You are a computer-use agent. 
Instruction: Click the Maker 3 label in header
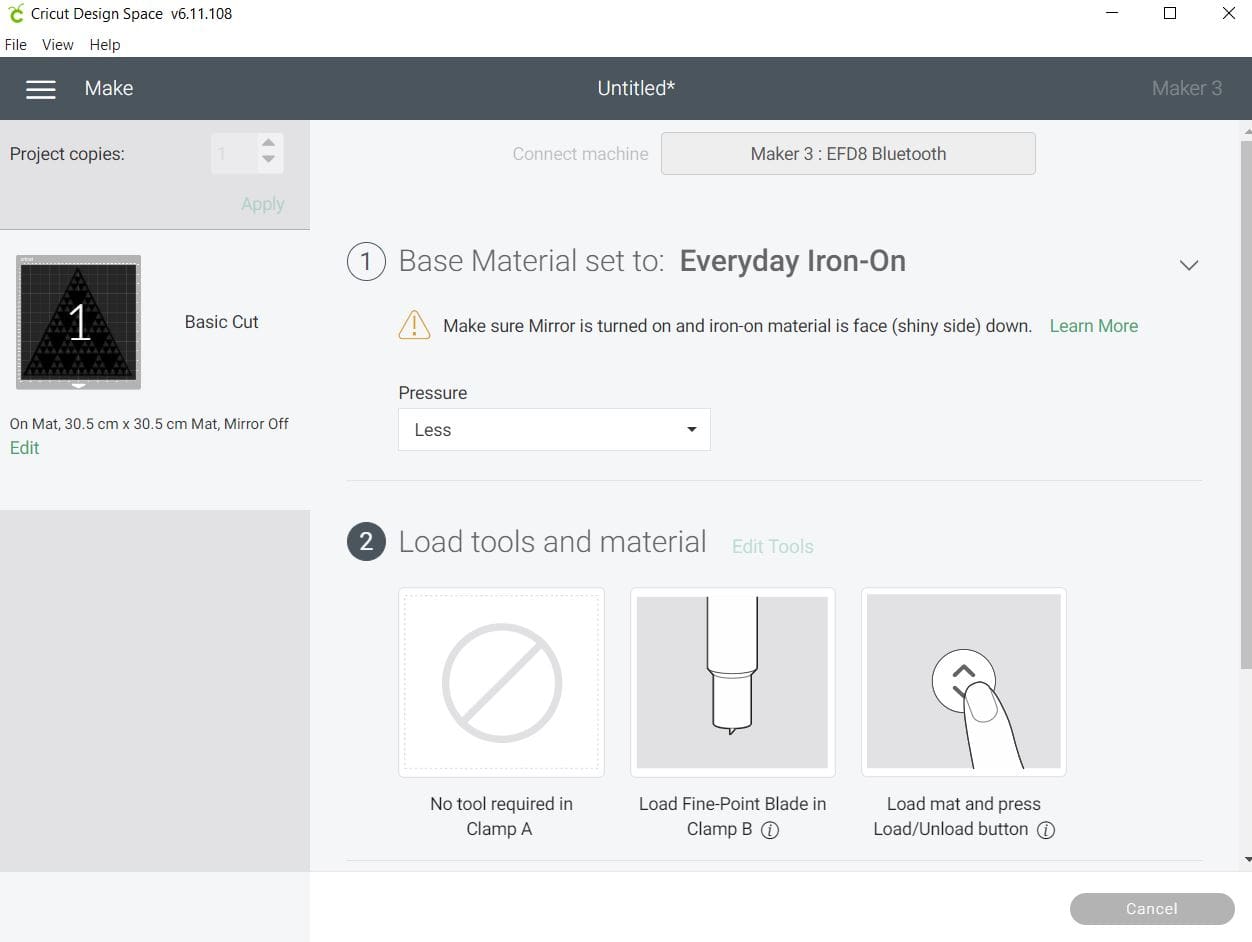[x=1187, y=89]
